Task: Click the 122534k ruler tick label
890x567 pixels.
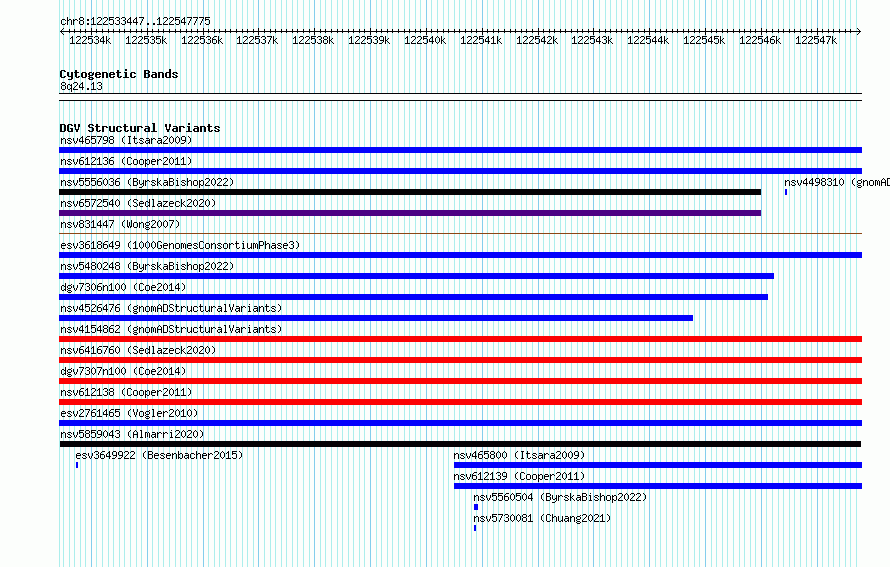Action: (90, 40)
